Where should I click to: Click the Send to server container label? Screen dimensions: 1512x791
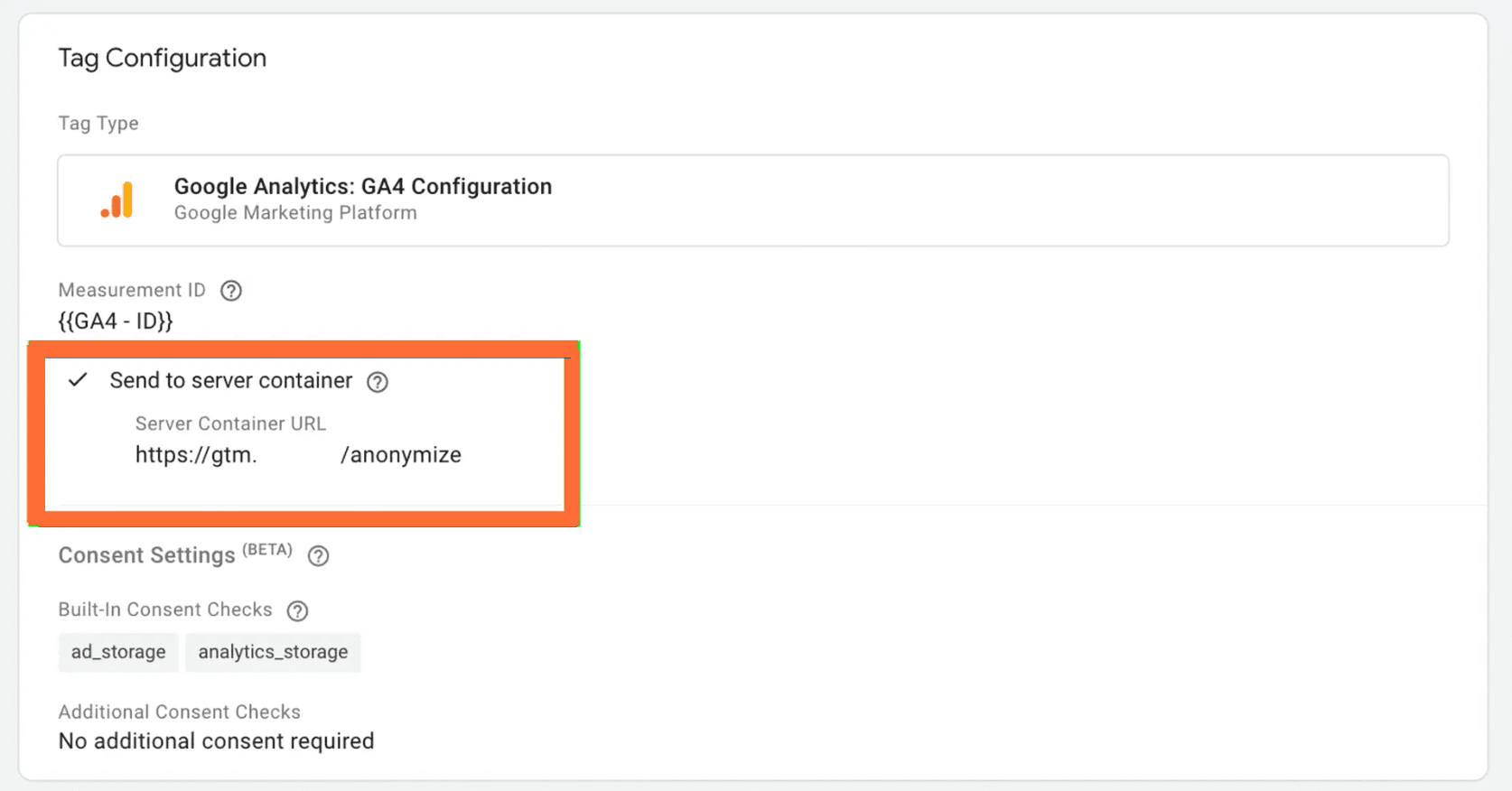pos(231,381)
